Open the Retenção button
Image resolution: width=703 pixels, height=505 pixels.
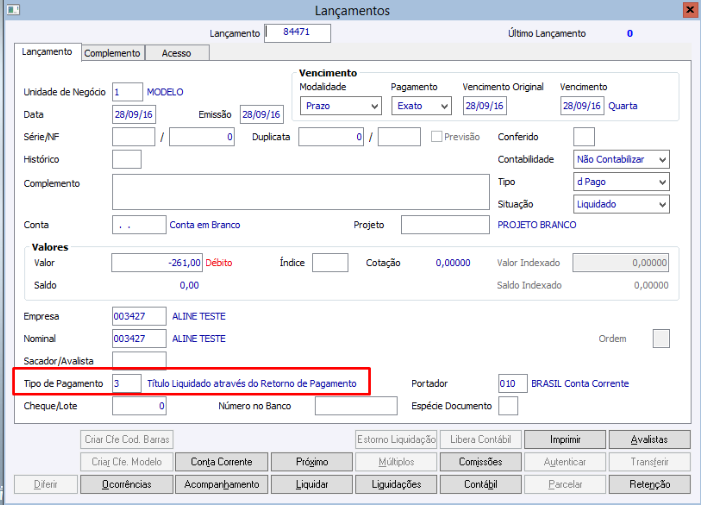[x=649, y=485]
